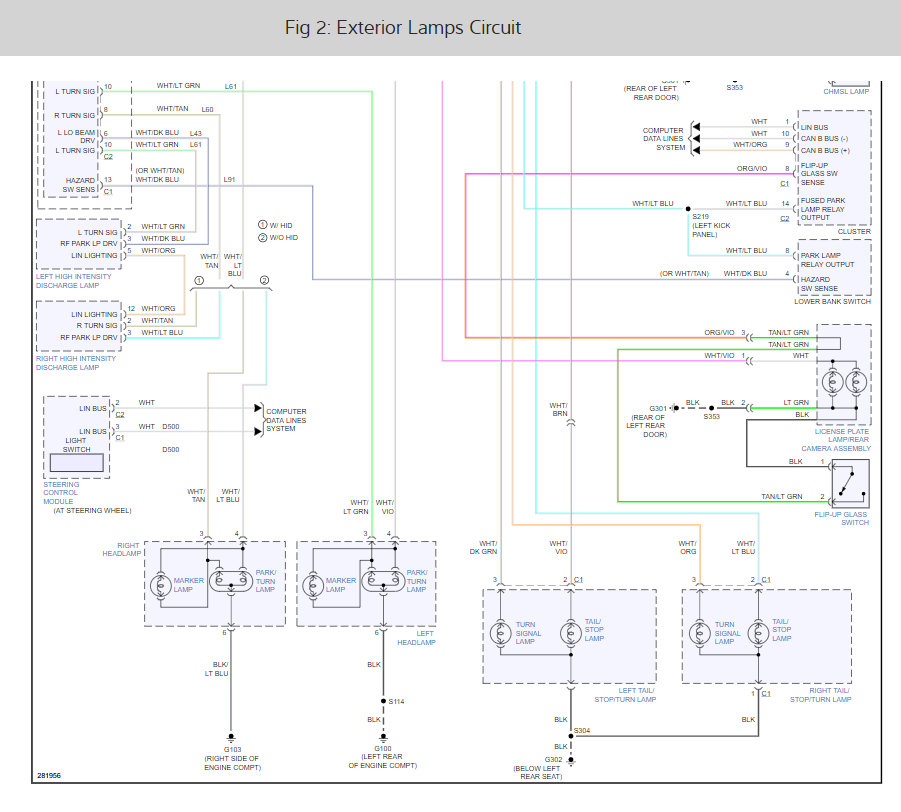Screen dimensions: 901x812
Task: Click the "L60" circuit code
Action: coord(207,109)
